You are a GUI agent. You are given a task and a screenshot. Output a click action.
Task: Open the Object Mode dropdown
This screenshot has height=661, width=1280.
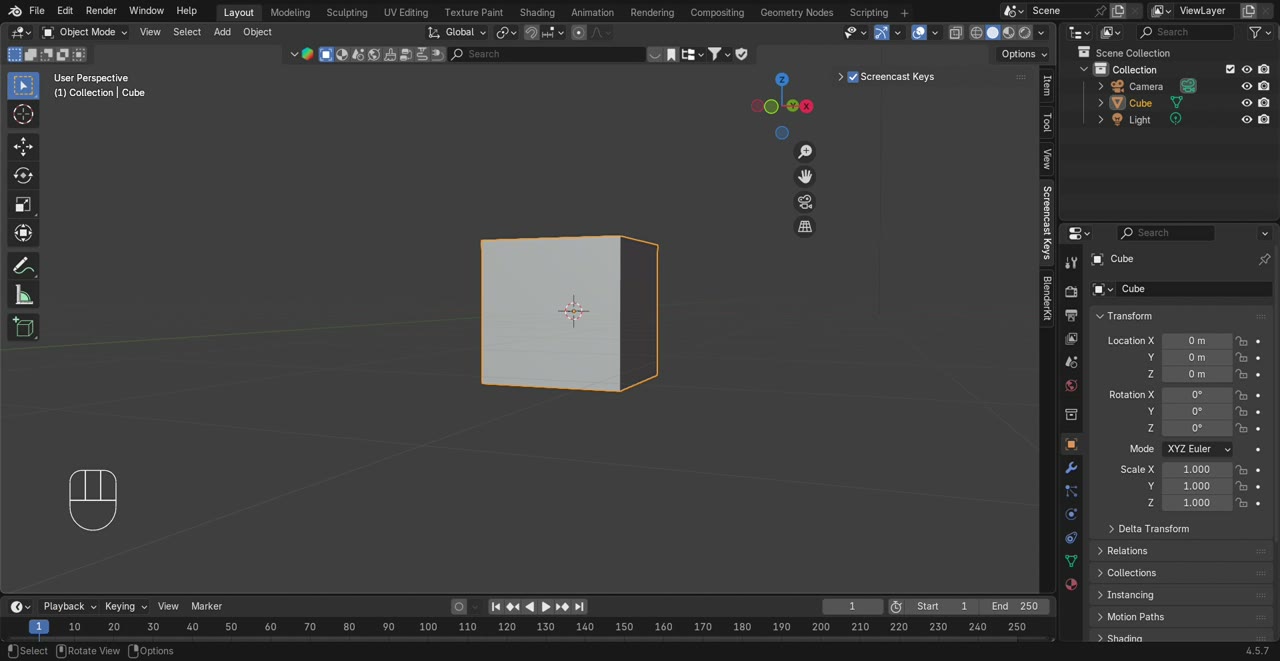(84, 32)
